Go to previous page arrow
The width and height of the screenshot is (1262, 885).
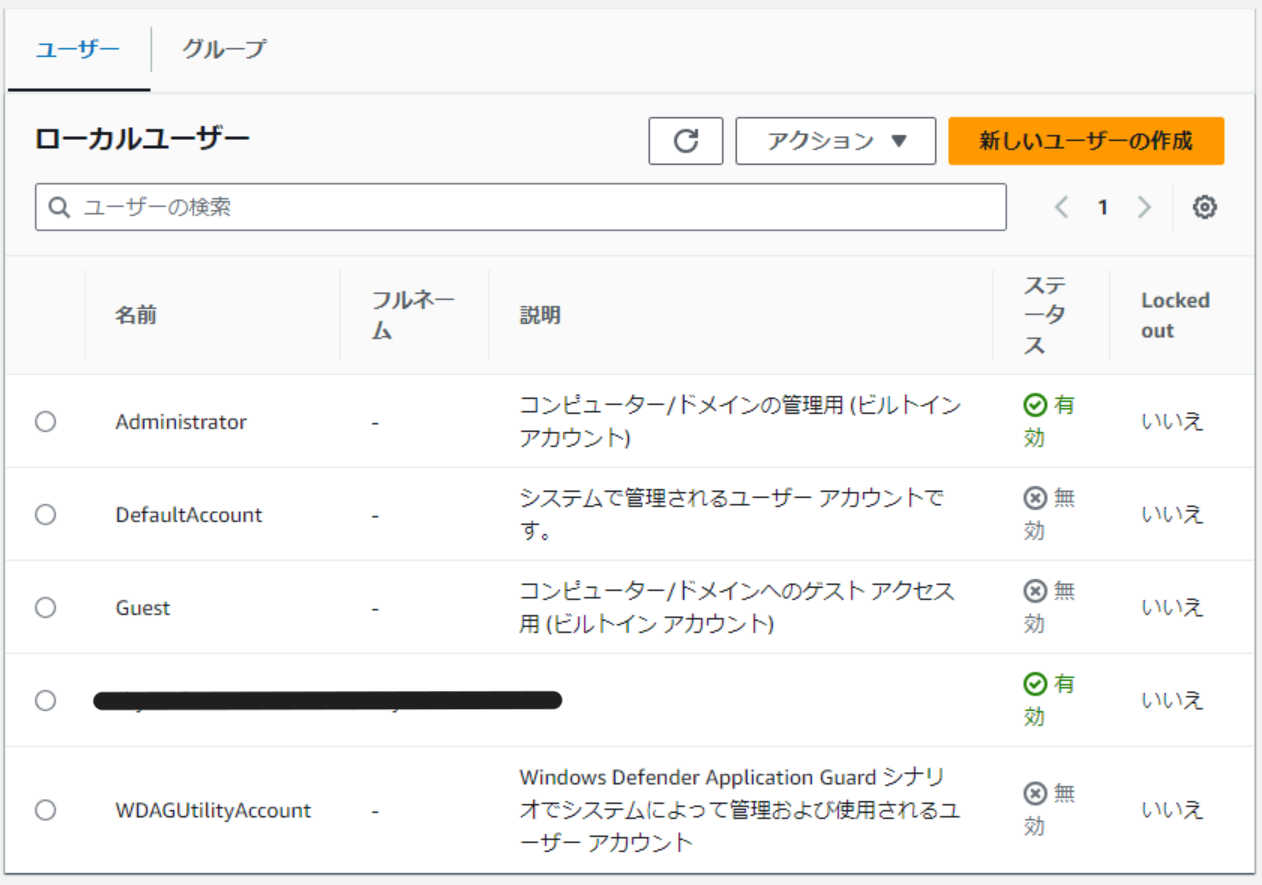[x=1061, y=207]
